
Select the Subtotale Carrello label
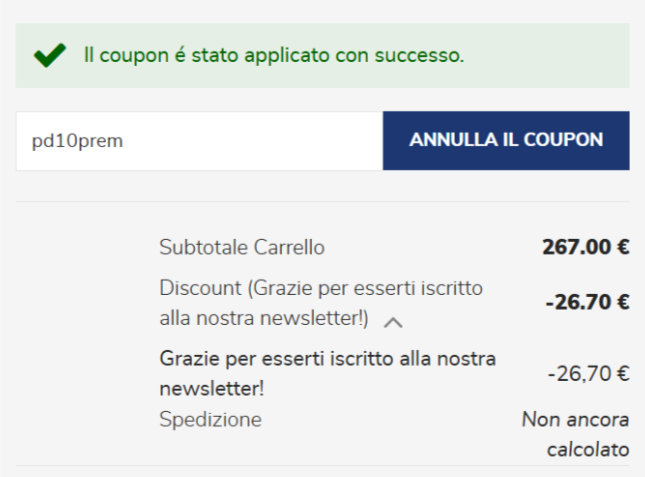point(241,247)
